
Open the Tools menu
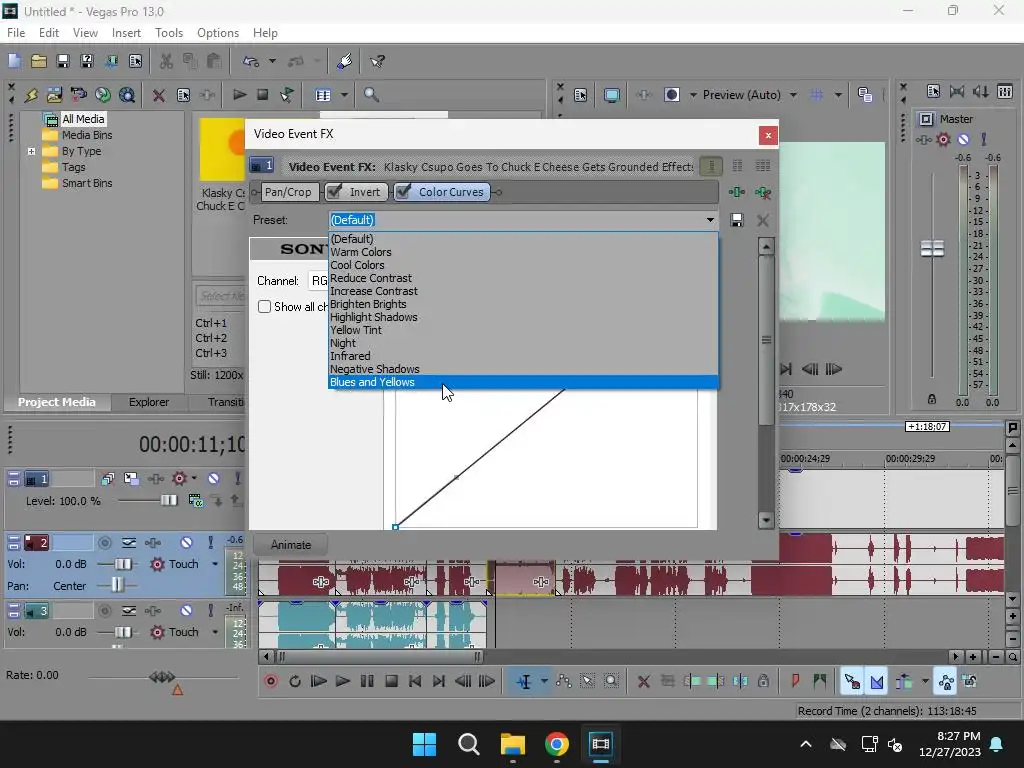[168, 33]
